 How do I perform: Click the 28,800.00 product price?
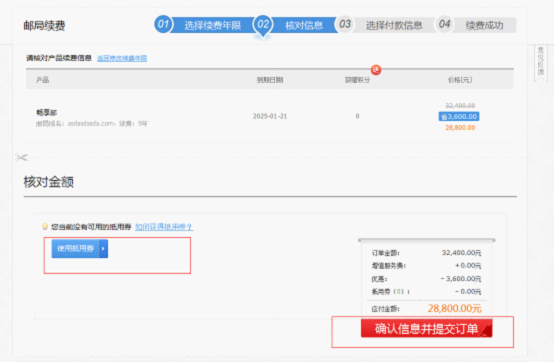pos(460,127)
